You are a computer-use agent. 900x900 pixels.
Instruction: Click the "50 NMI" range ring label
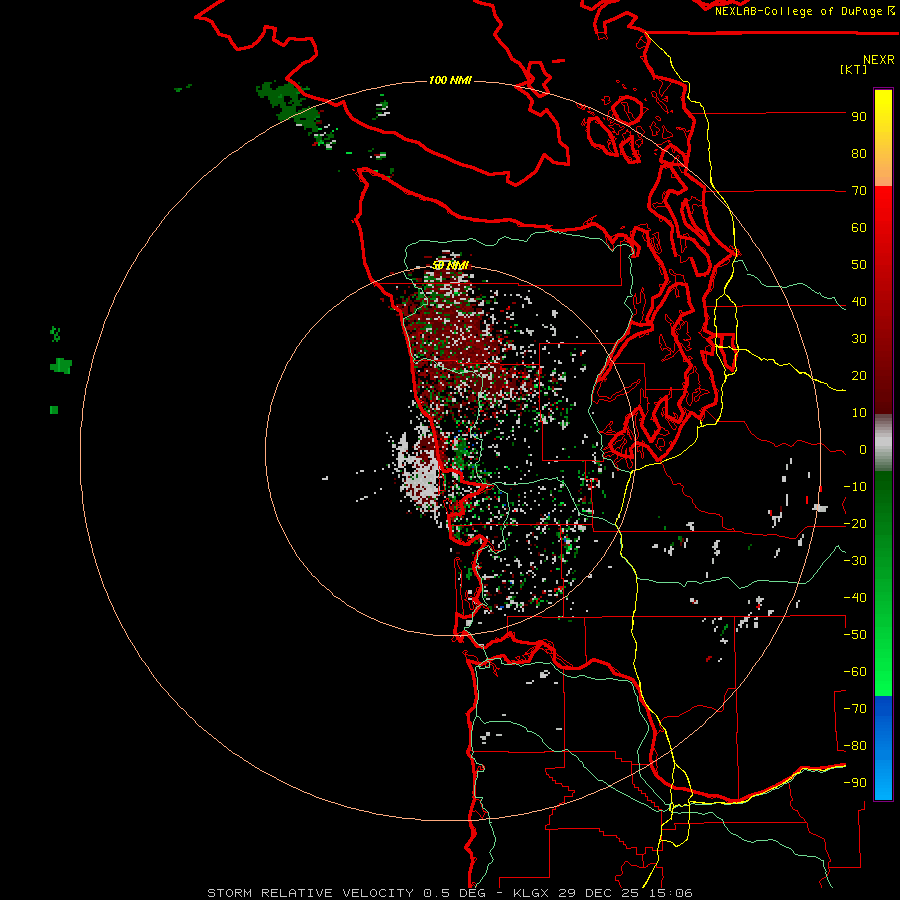451,265
